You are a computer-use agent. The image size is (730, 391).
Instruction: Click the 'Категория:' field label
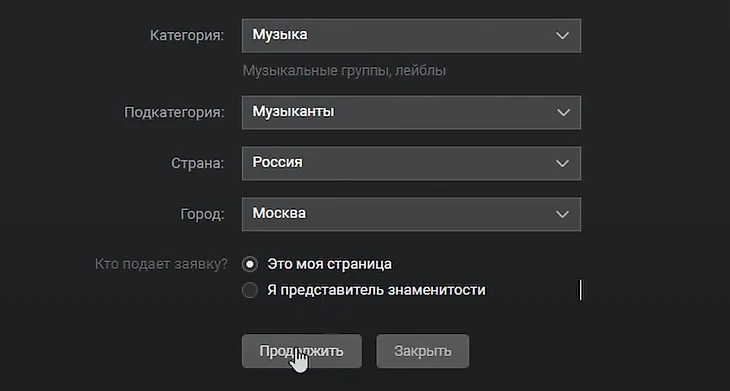187,36
